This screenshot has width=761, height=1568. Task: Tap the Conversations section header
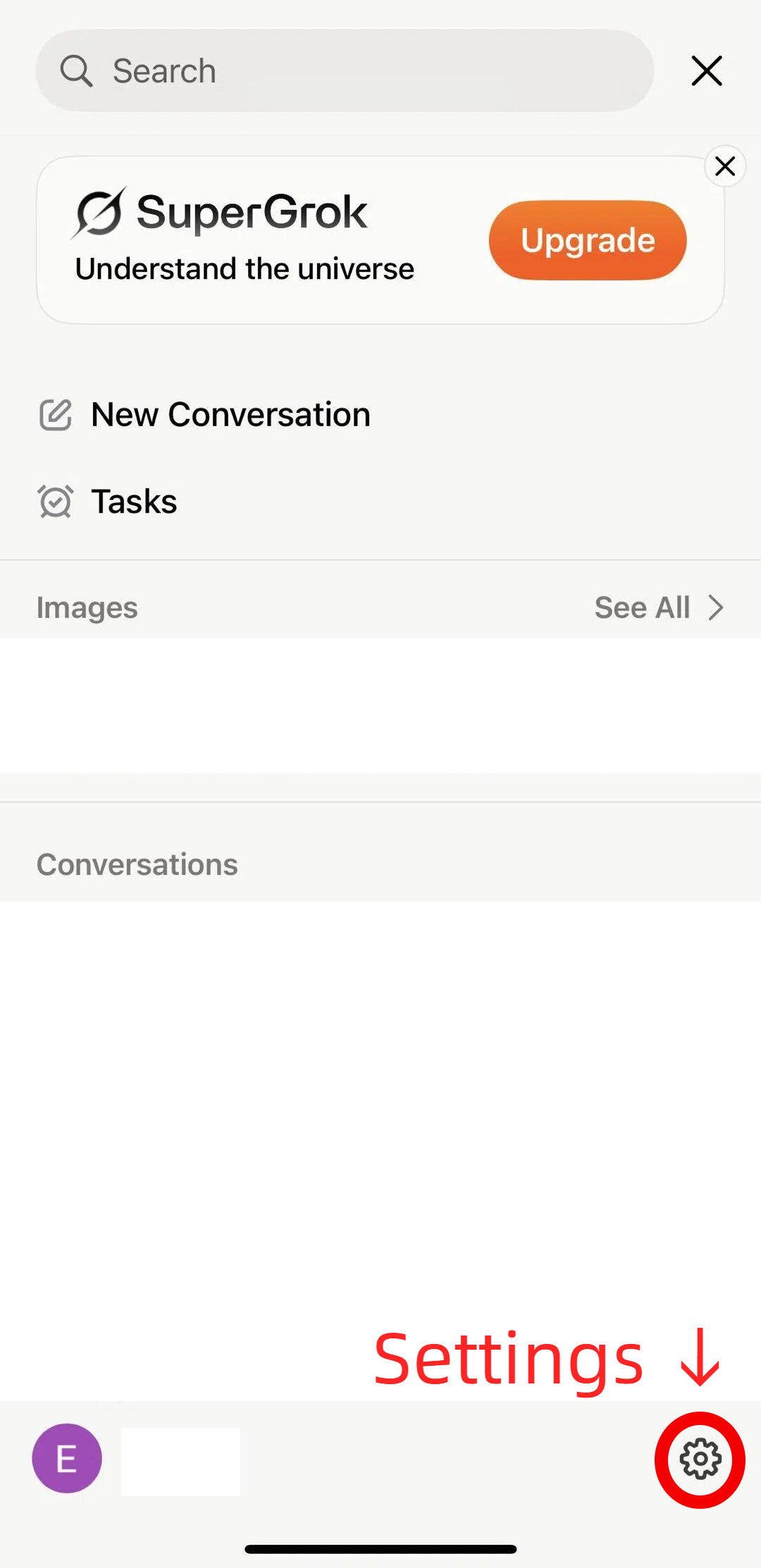137,864
